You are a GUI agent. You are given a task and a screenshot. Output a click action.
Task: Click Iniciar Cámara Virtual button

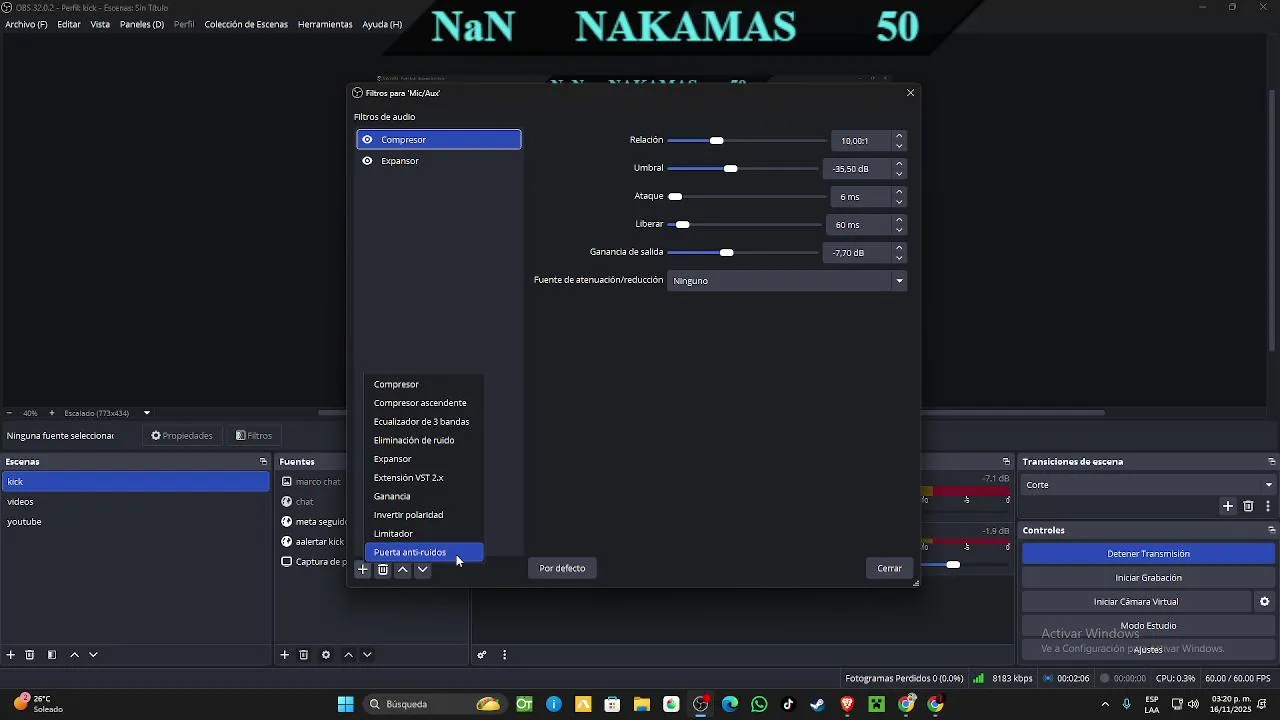tap(1136, 602)
